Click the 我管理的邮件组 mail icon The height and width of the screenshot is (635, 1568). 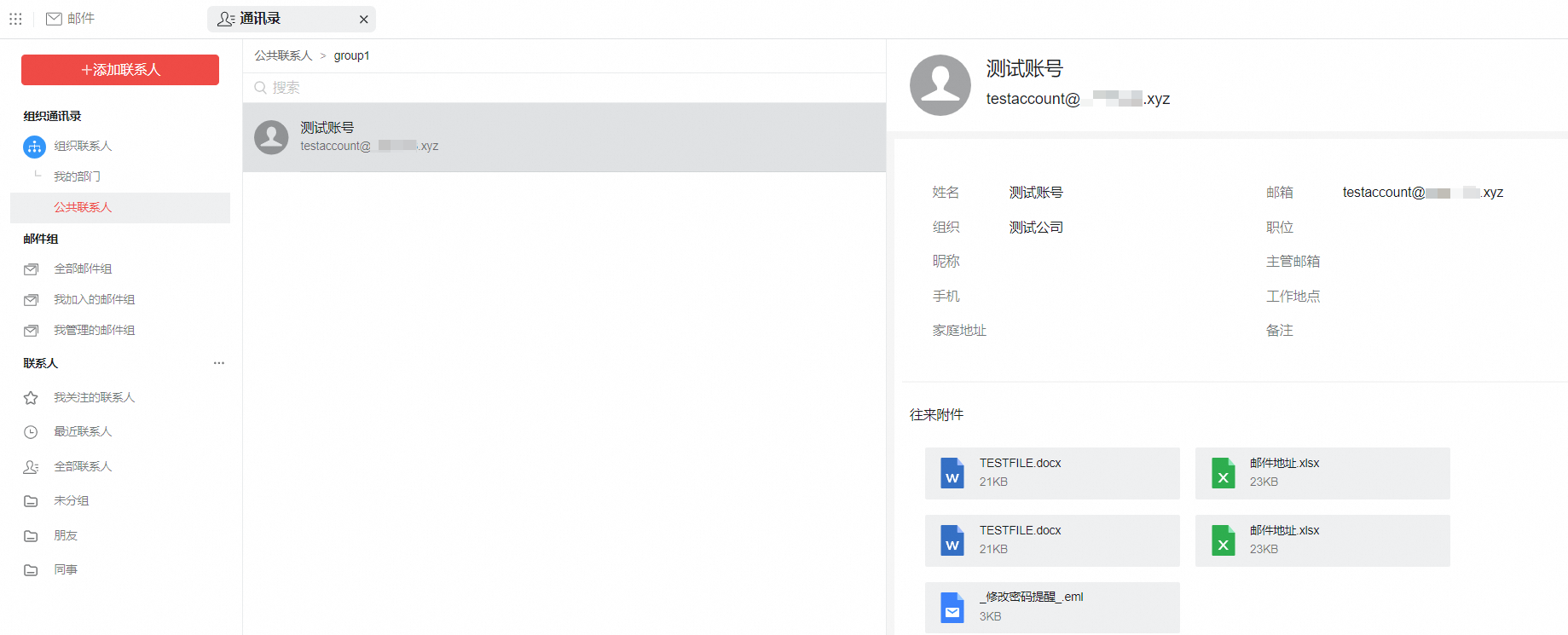click(32, 331)
